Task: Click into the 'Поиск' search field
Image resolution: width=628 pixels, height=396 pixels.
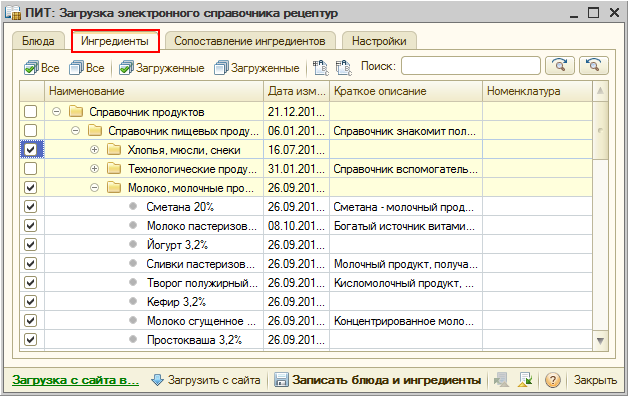Action: coord(471,66)
